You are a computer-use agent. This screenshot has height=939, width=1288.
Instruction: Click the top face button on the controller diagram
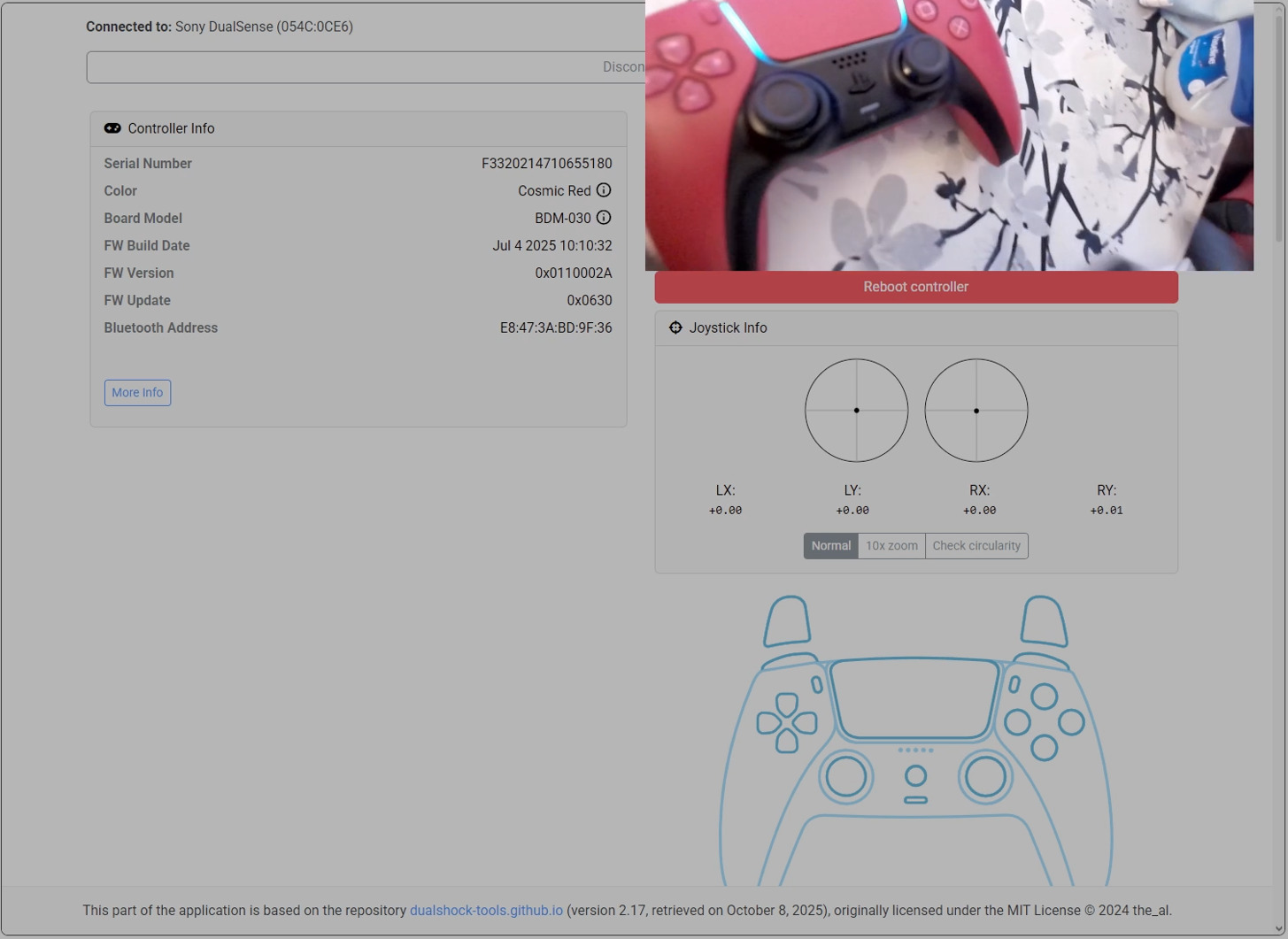[x=1045, y=697]
